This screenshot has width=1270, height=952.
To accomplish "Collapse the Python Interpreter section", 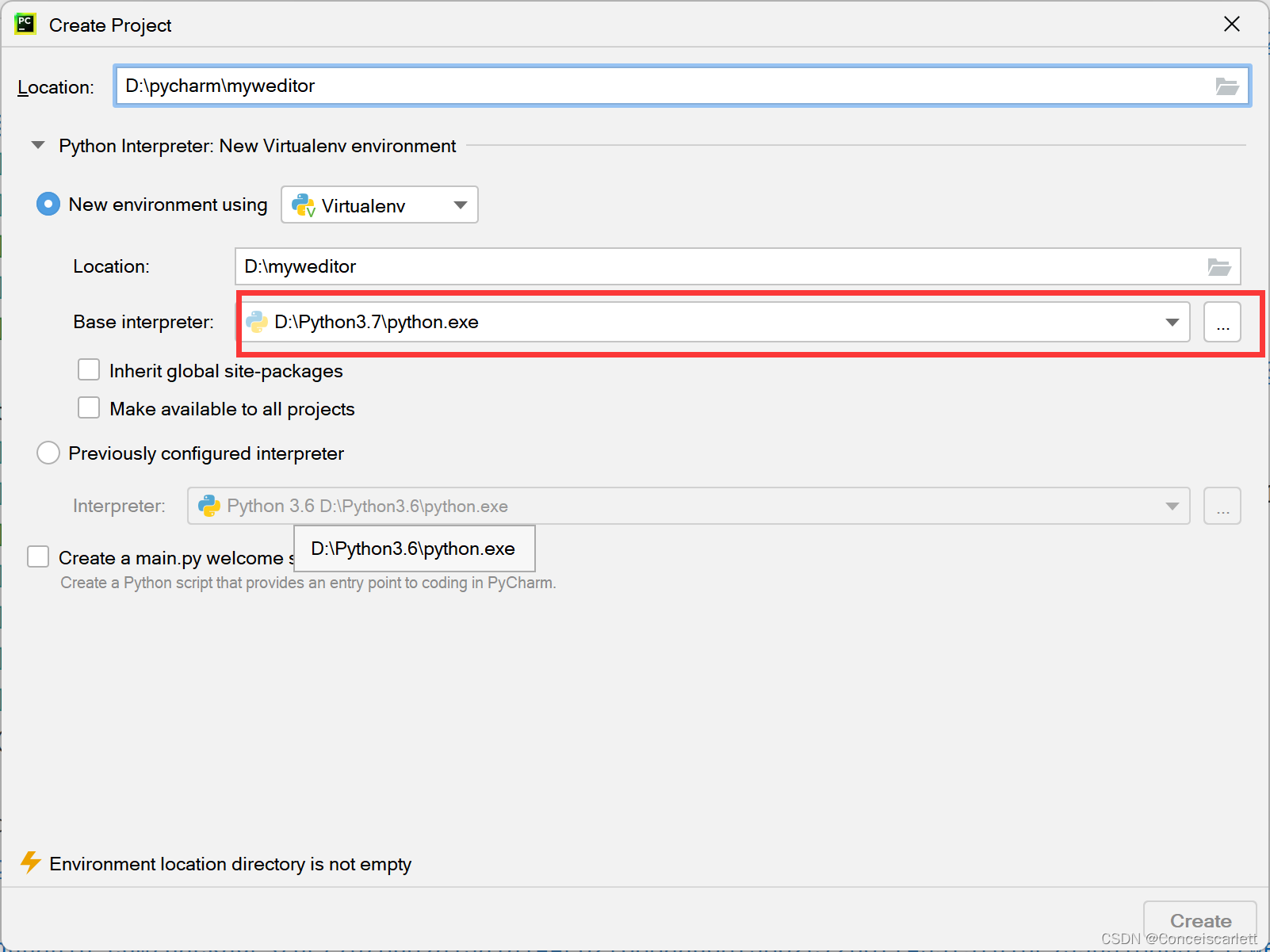I will [37, 145].
